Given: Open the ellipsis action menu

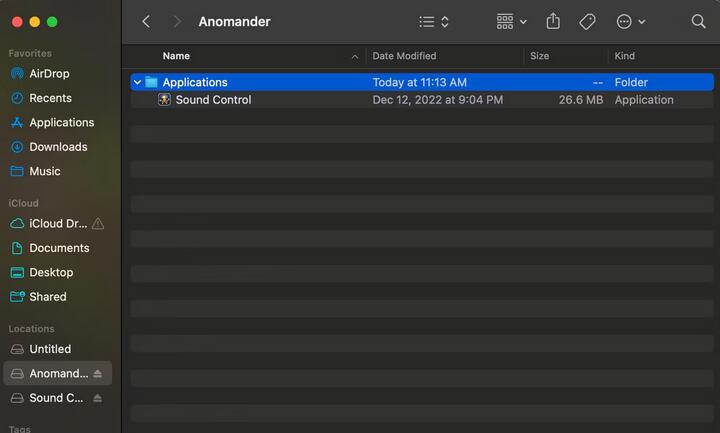Looking at the screenshot, I should 631,22.
